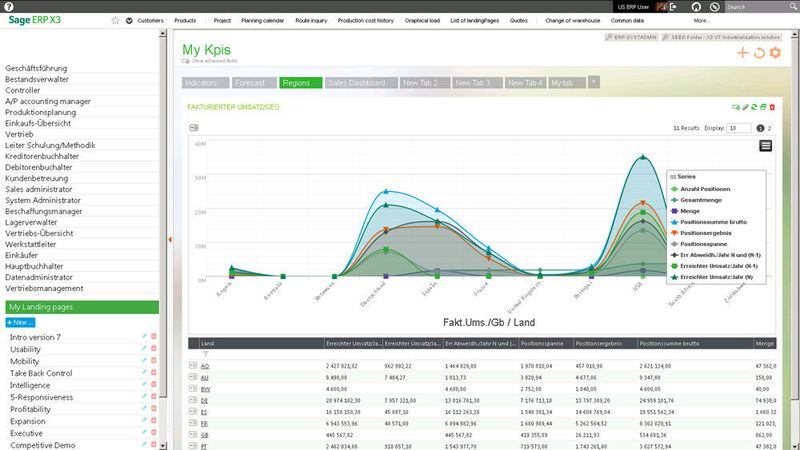Open the compass navigation icon
This screenshot has width=800, height=450.
(715, 7)
